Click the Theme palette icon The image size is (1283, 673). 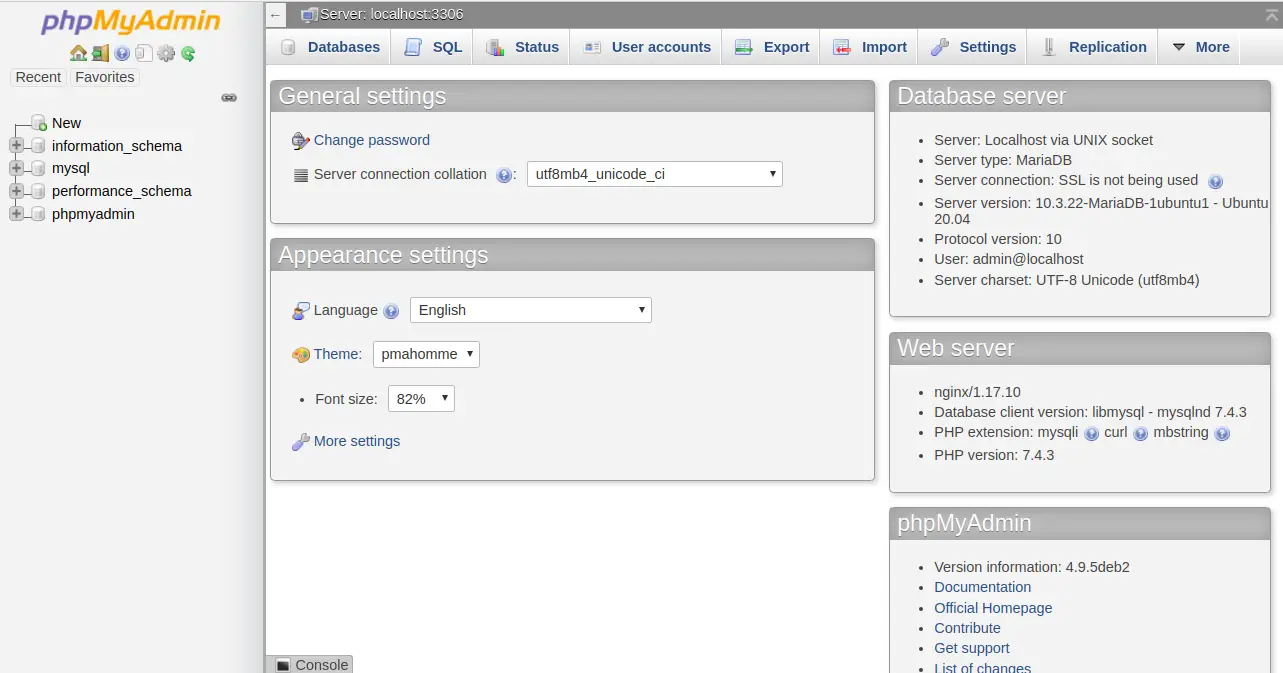(301, 355)
